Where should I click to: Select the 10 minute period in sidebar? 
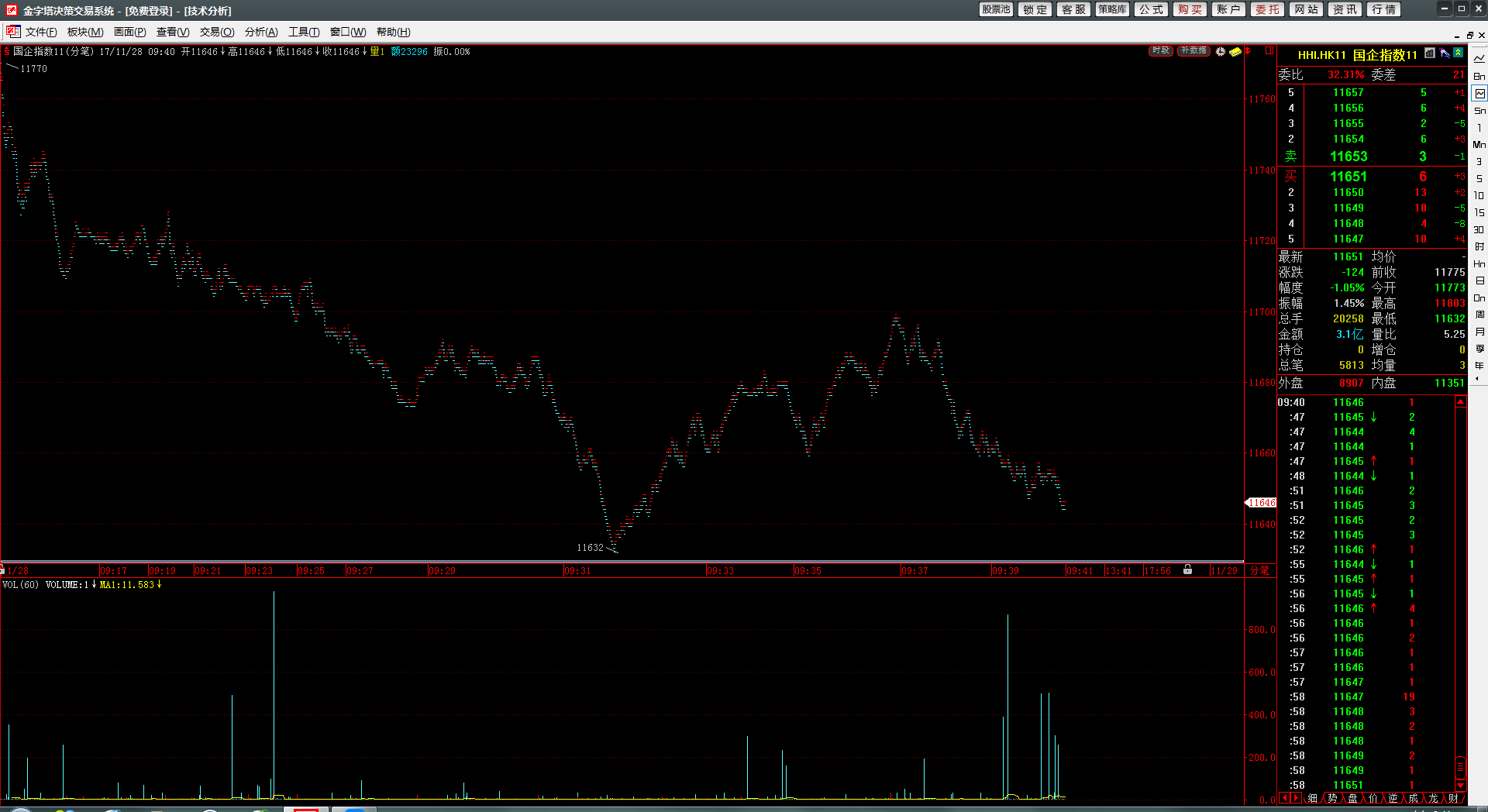[1479, 195]
